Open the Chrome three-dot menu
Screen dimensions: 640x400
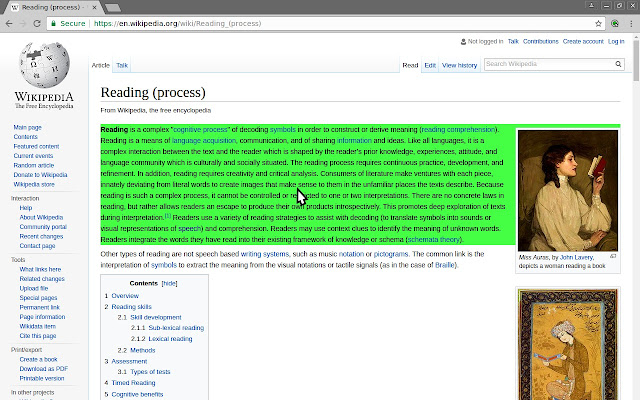pos(631,24)
